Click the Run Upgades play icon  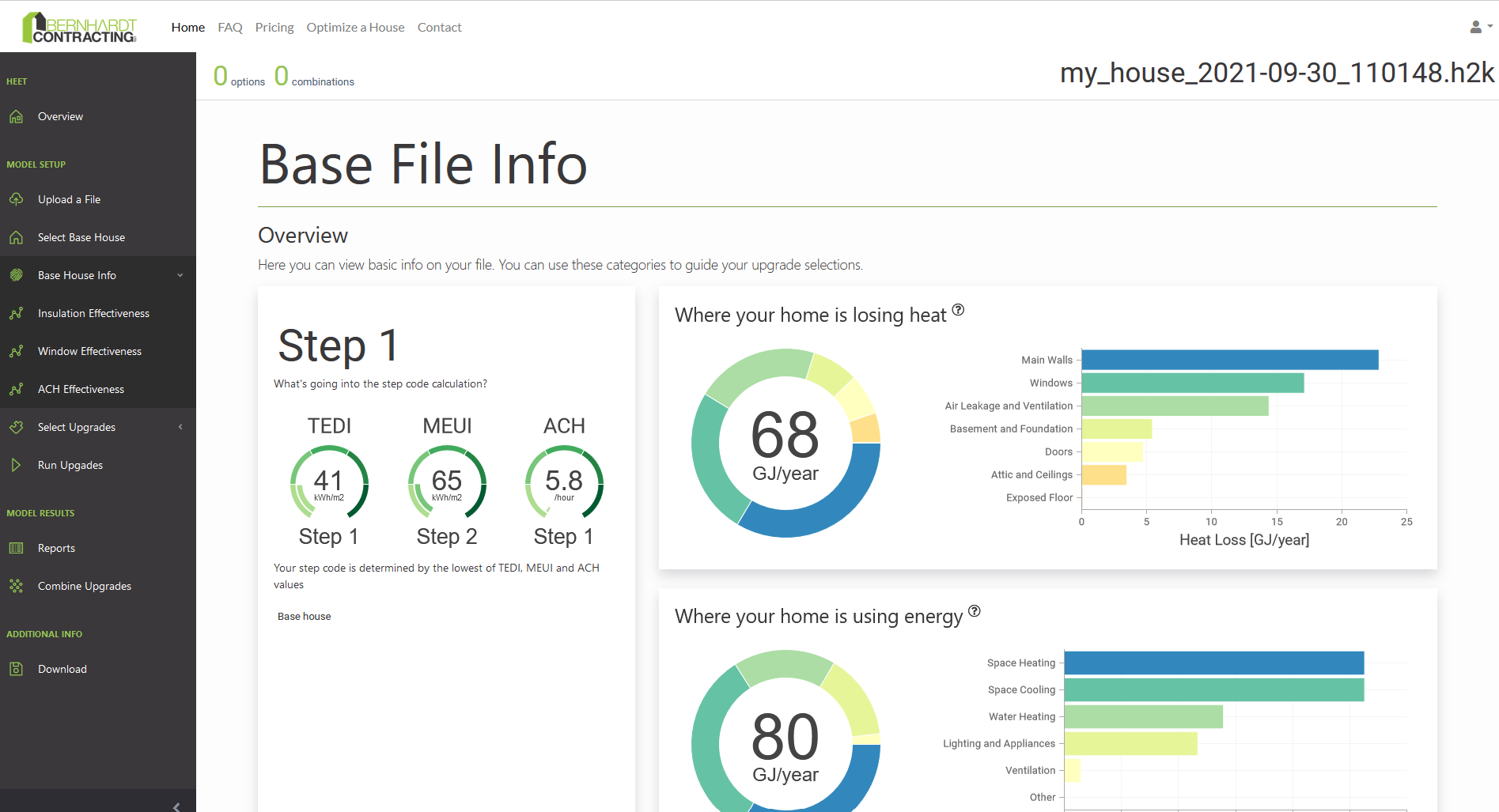pyautogui.click(x=17, y=465)
